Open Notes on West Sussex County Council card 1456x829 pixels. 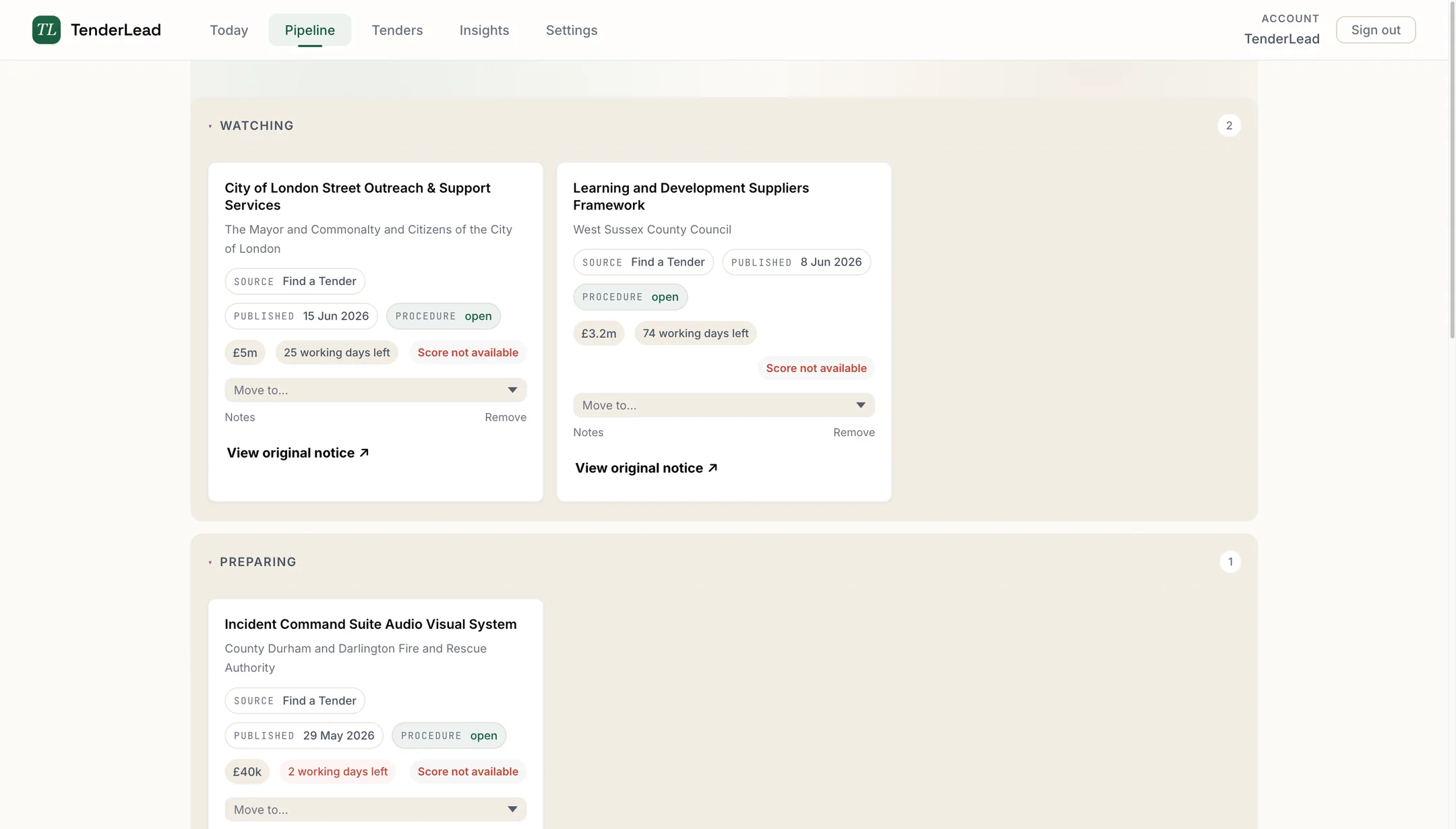click(x=588, y=433)
